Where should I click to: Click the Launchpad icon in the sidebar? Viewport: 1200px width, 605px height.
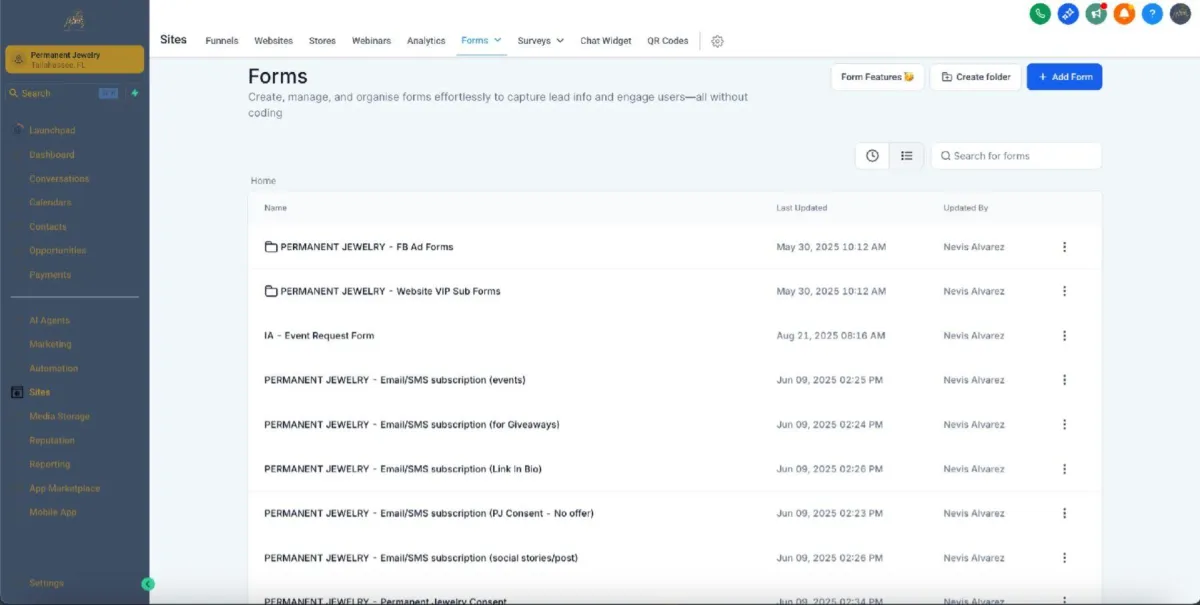click(x=19, y=130)
